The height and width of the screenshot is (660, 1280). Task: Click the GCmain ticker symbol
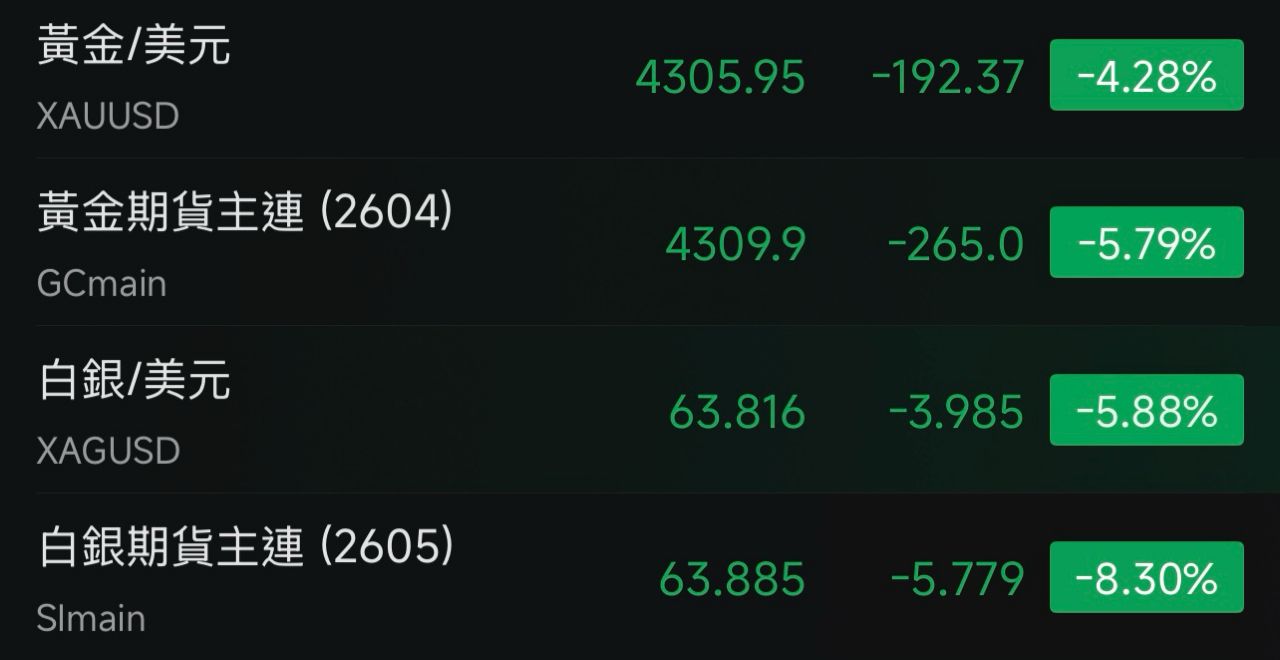pos(101,284)
